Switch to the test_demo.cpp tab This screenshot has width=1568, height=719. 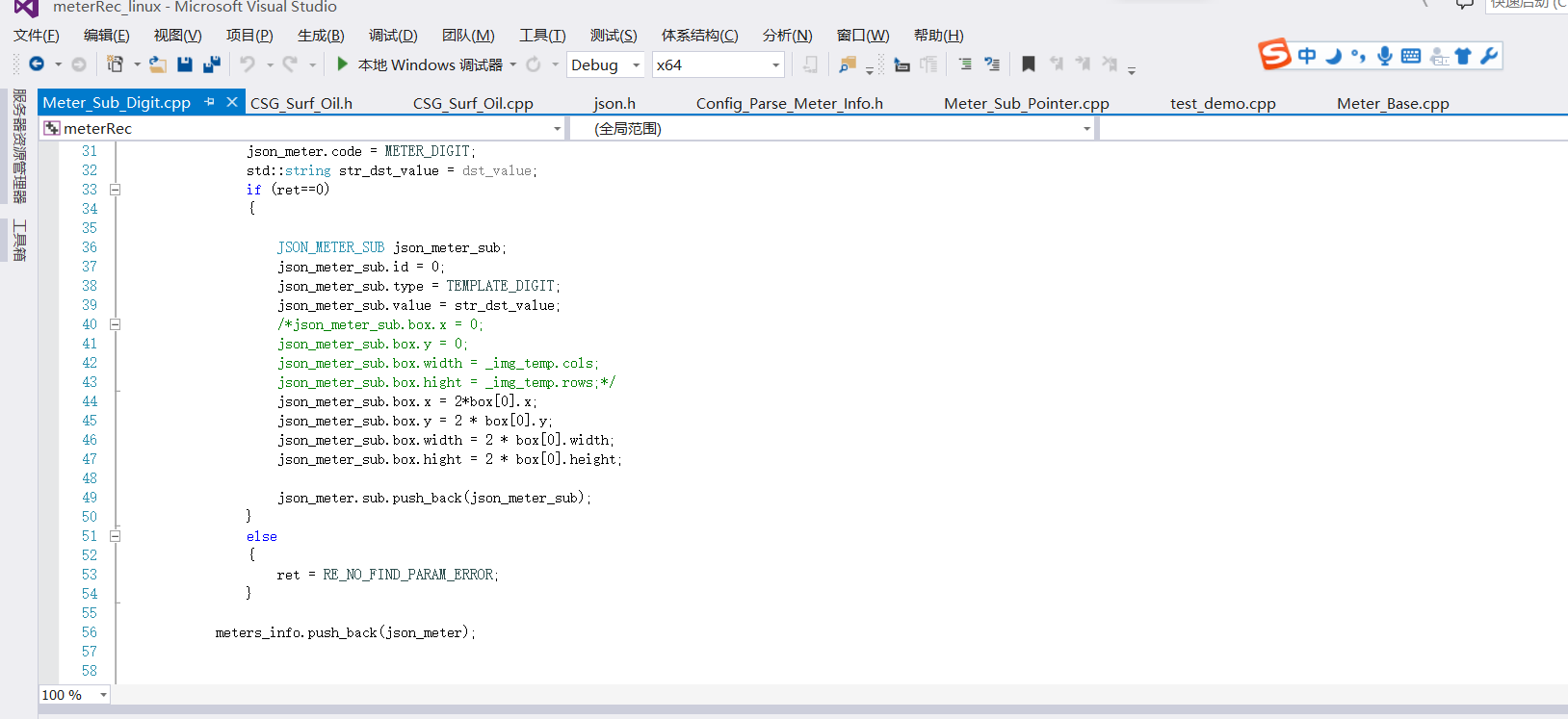(1223, 103)
